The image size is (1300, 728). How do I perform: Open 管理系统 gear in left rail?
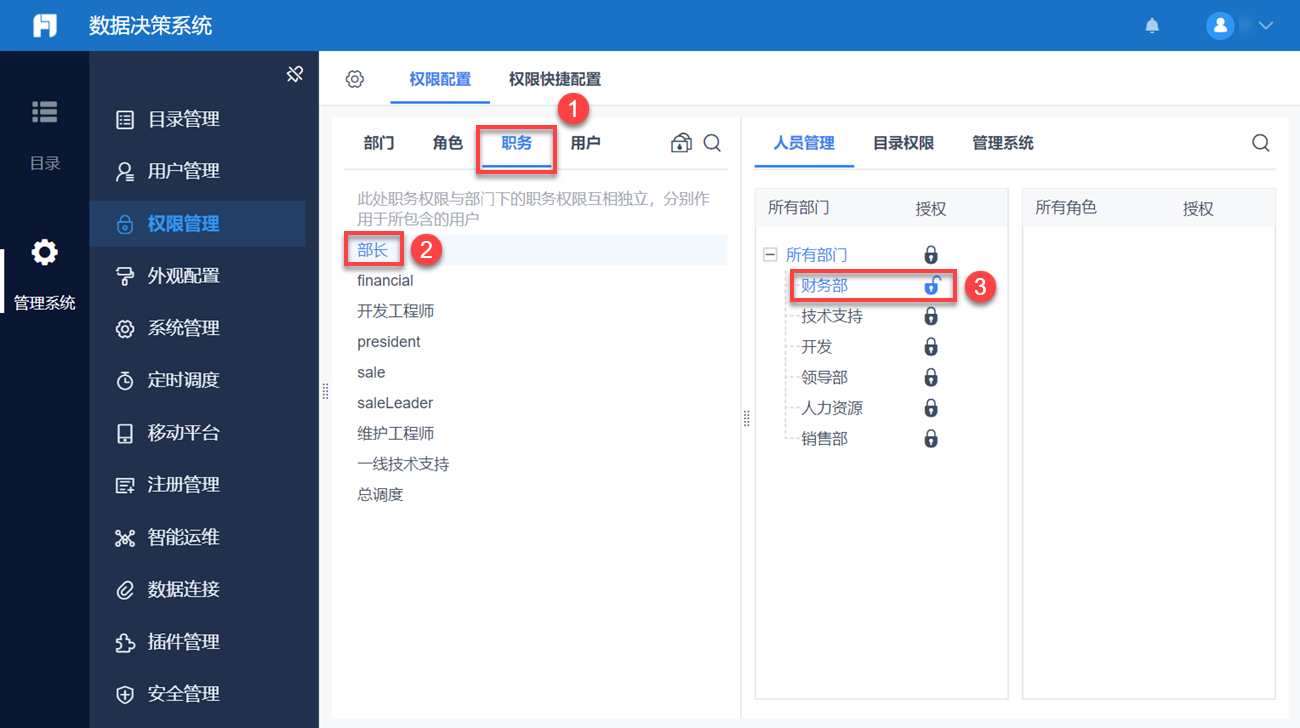(44, 253)
